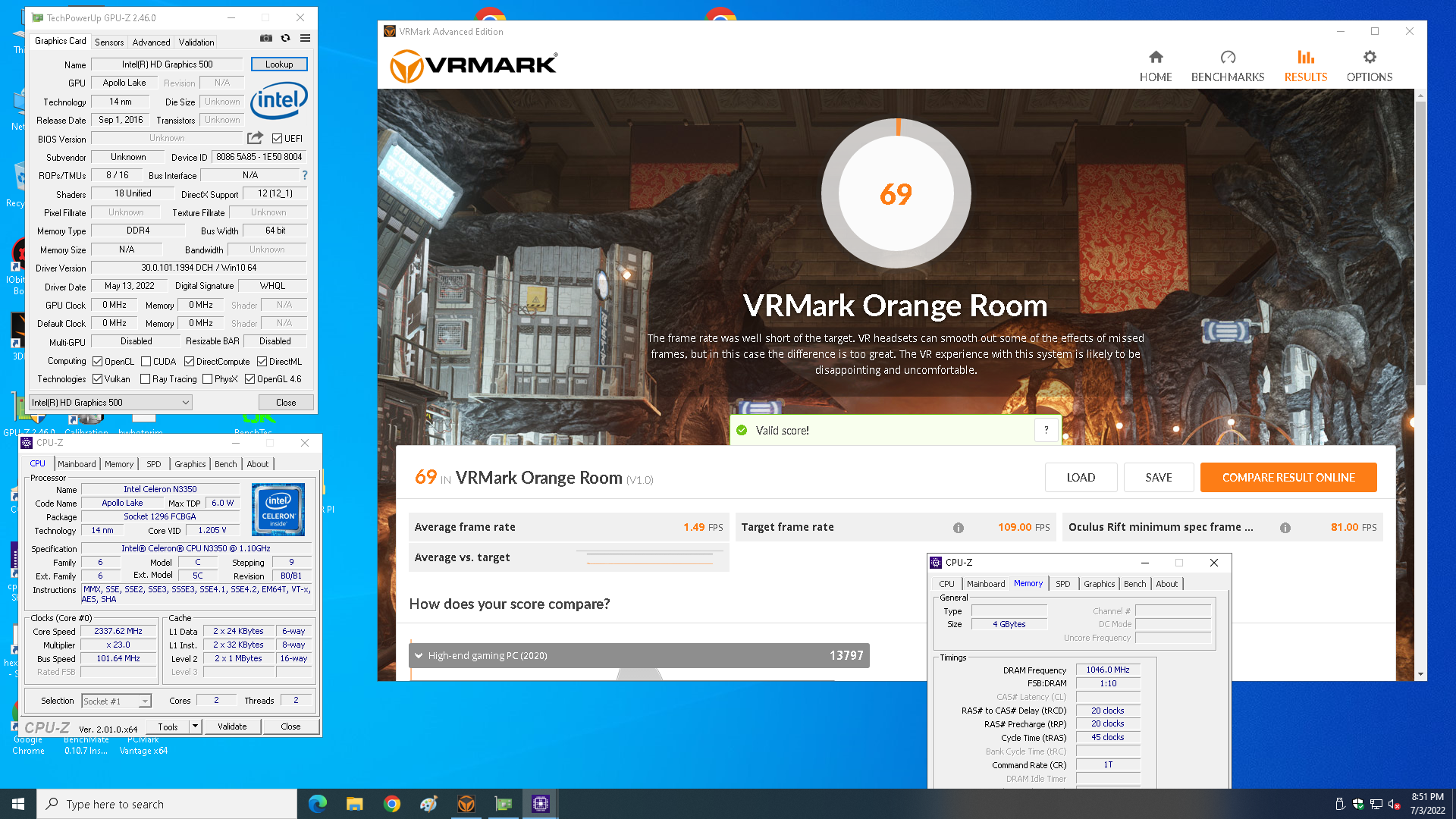1456x819 pixels.
Task: Open File Explorer from the taskbar
Action: tap(355, 804)
